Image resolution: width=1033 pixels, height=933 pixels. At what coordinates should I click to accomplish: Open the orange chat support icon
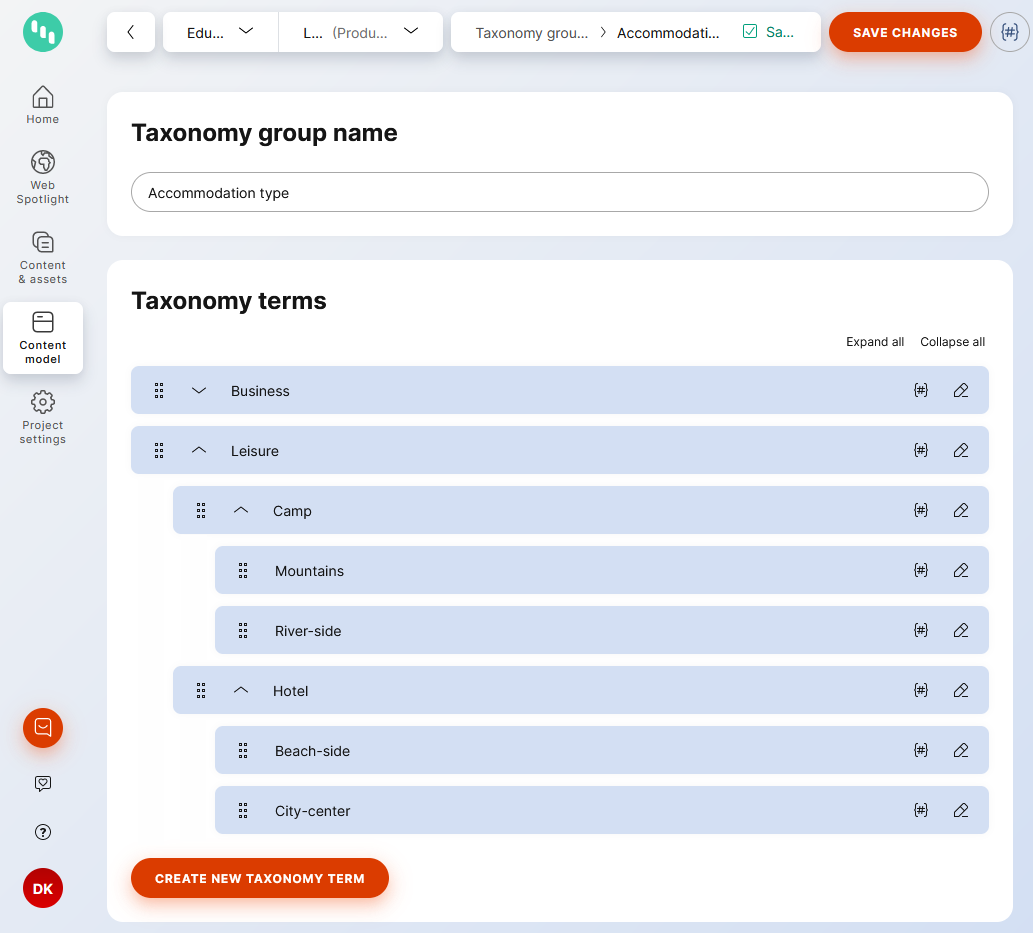point(42,728)
